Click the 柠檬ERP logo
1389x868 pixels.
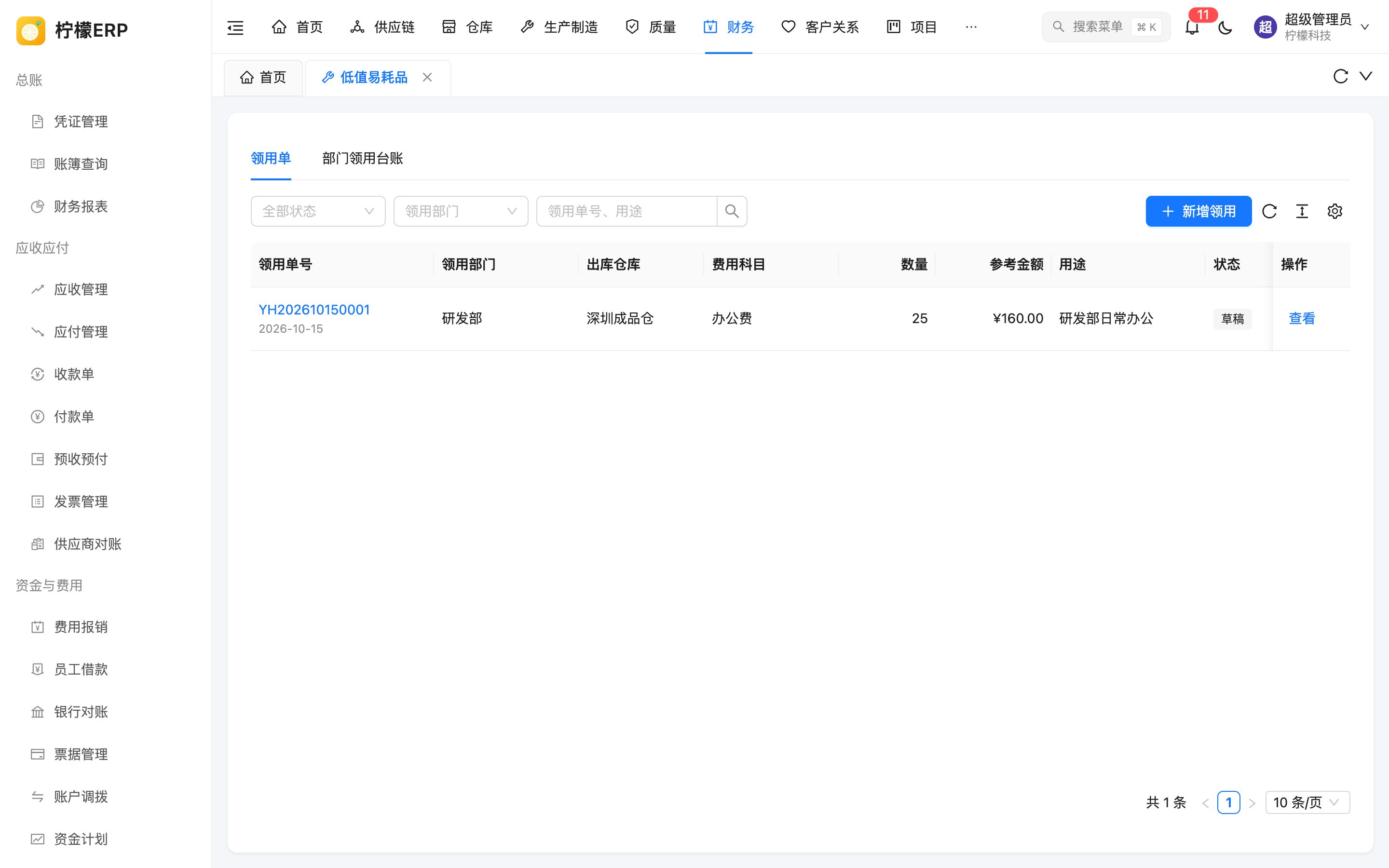coord(72,30)
